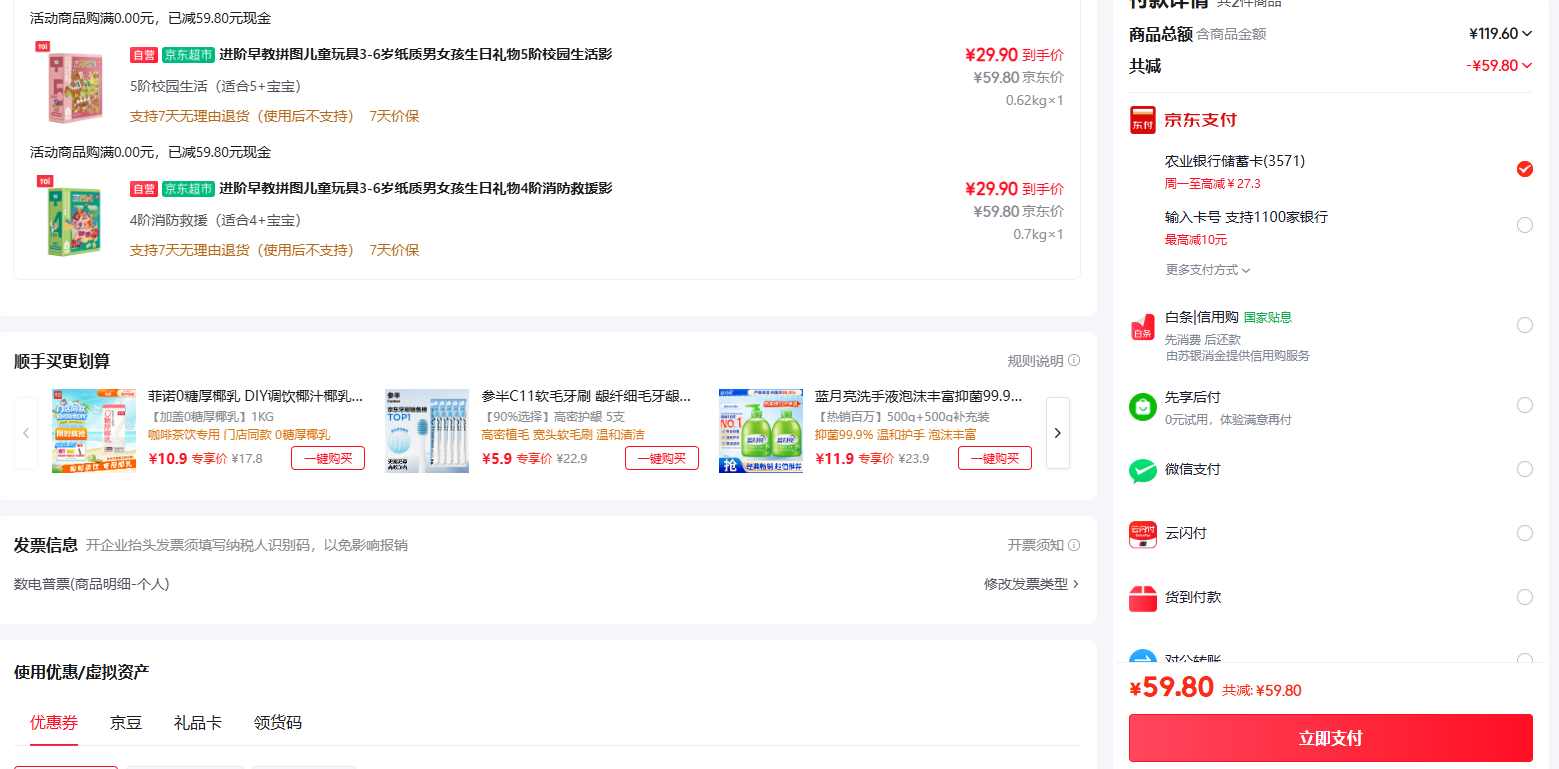The image size is (1559, 769).
Task: Click 菲诺0糖厚椰乳 product title
Action: (x=255, y=397)
